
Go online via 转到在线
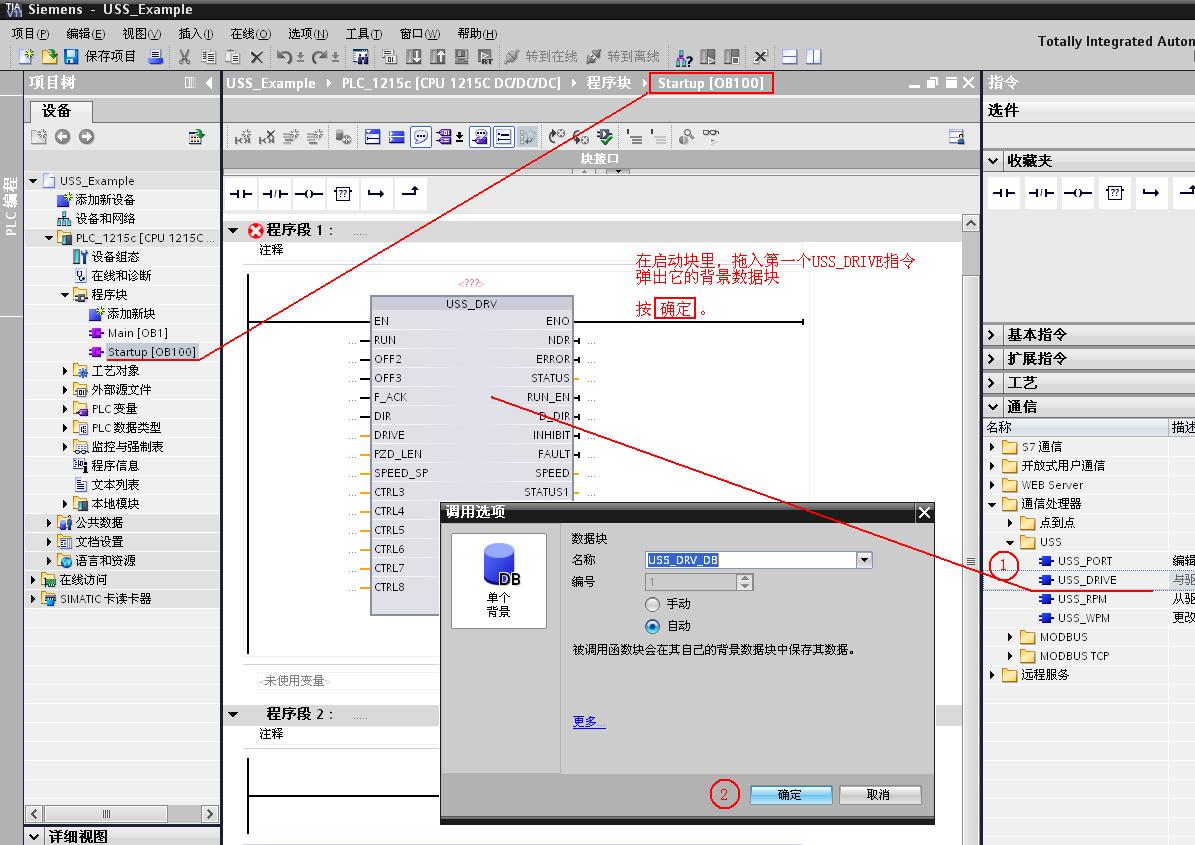pos(541,56)
